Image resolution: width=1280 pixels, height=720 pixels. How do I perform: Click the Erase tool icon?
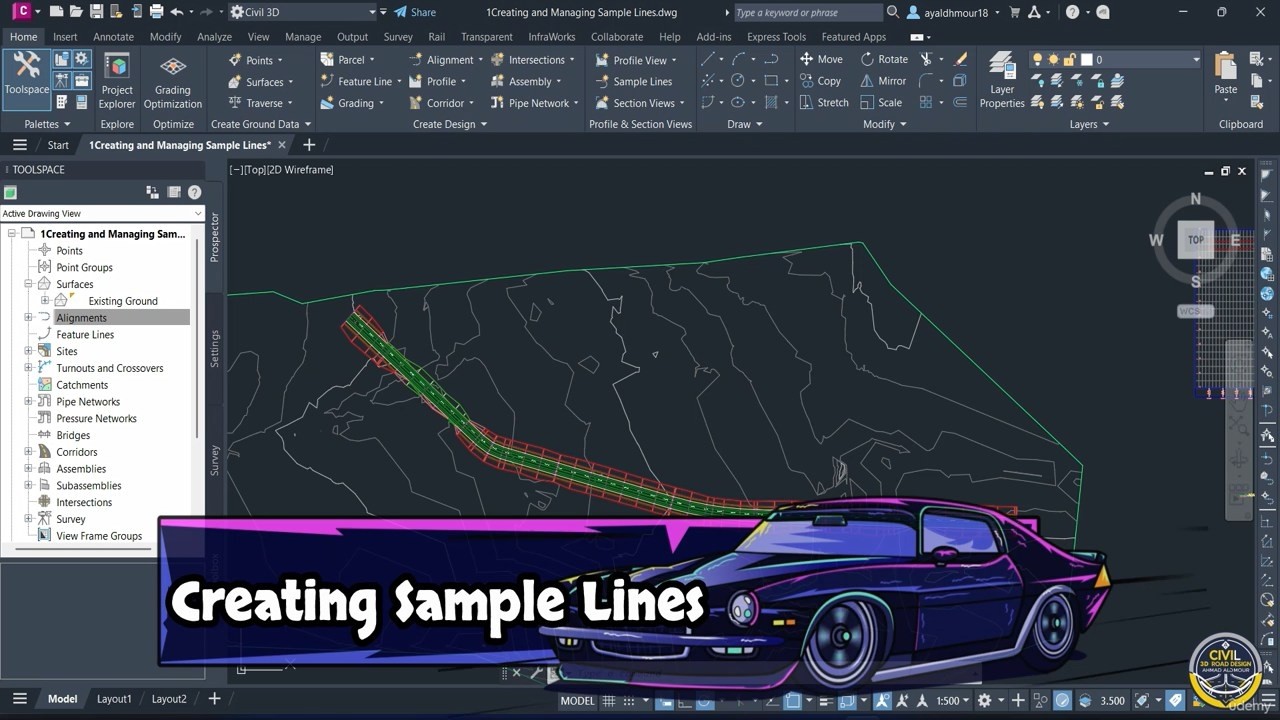(x=961, y=59)
